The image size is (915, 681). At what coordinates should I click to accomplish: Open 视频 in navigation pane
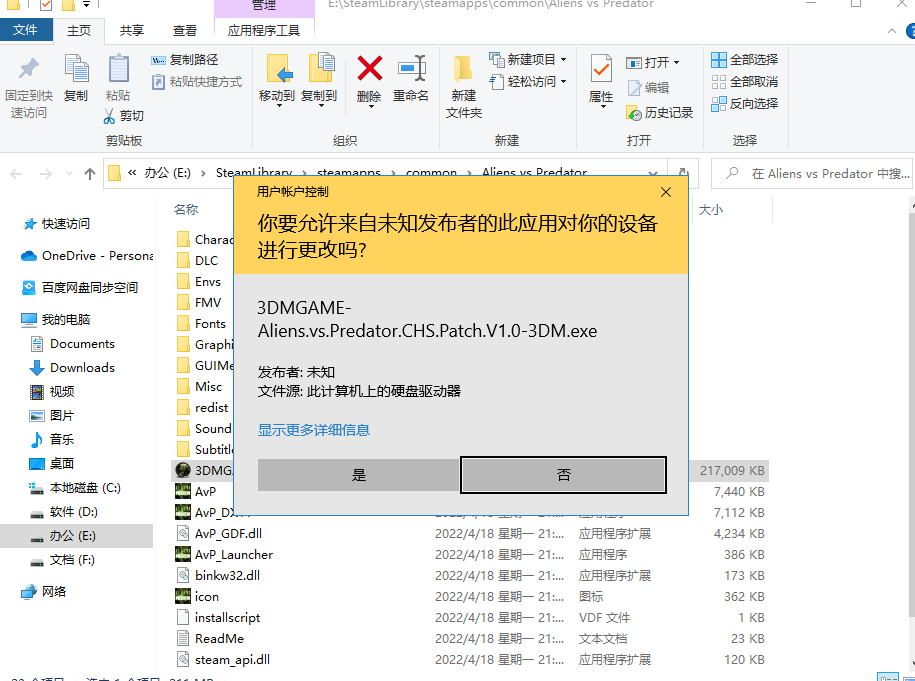coord(62,392)
